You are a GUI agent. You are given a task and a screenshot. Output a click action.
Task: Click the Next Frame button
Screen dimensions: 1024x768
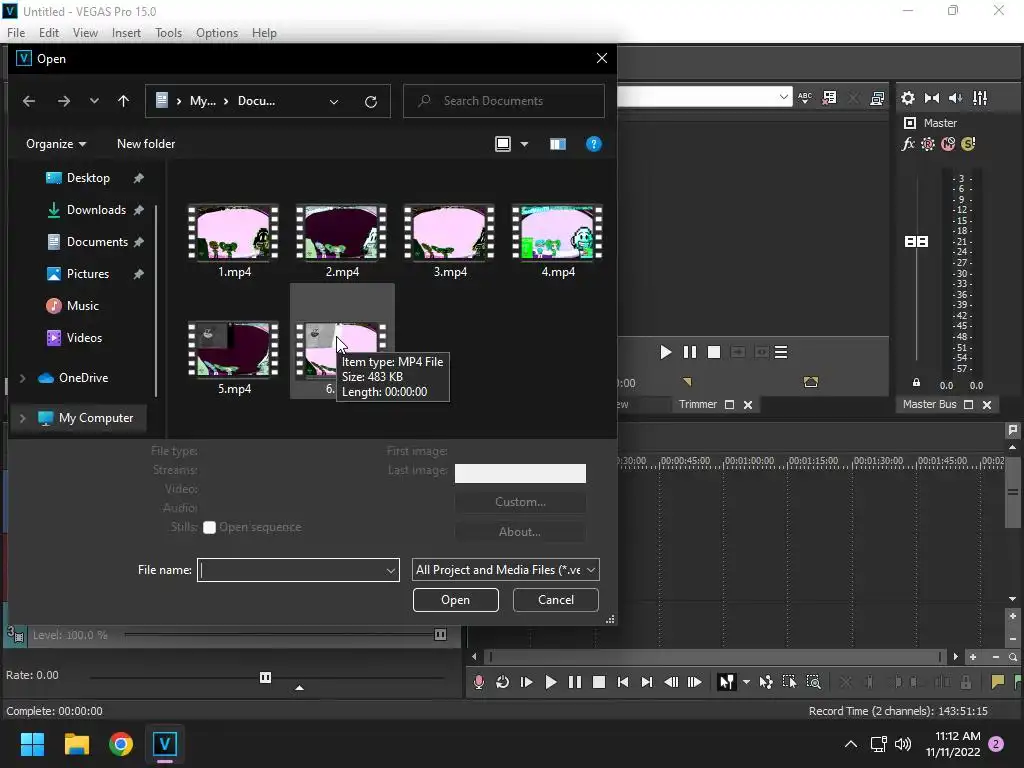tap(695, 682)
